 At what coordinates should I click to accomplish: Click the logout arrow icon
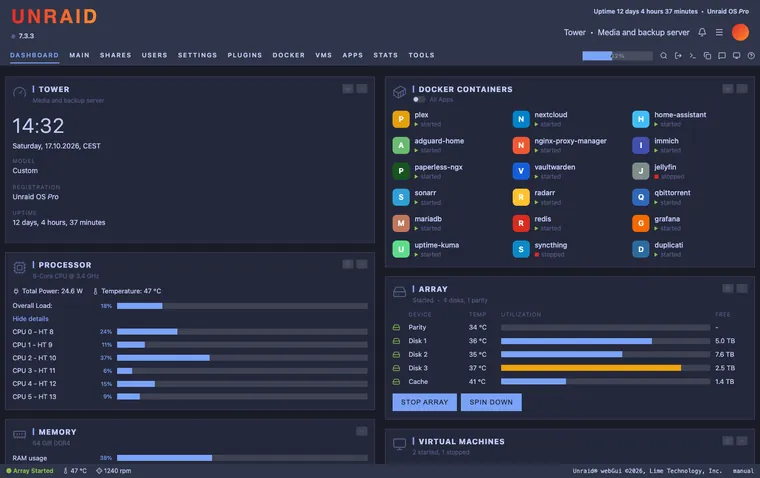[x=678, y=56]
